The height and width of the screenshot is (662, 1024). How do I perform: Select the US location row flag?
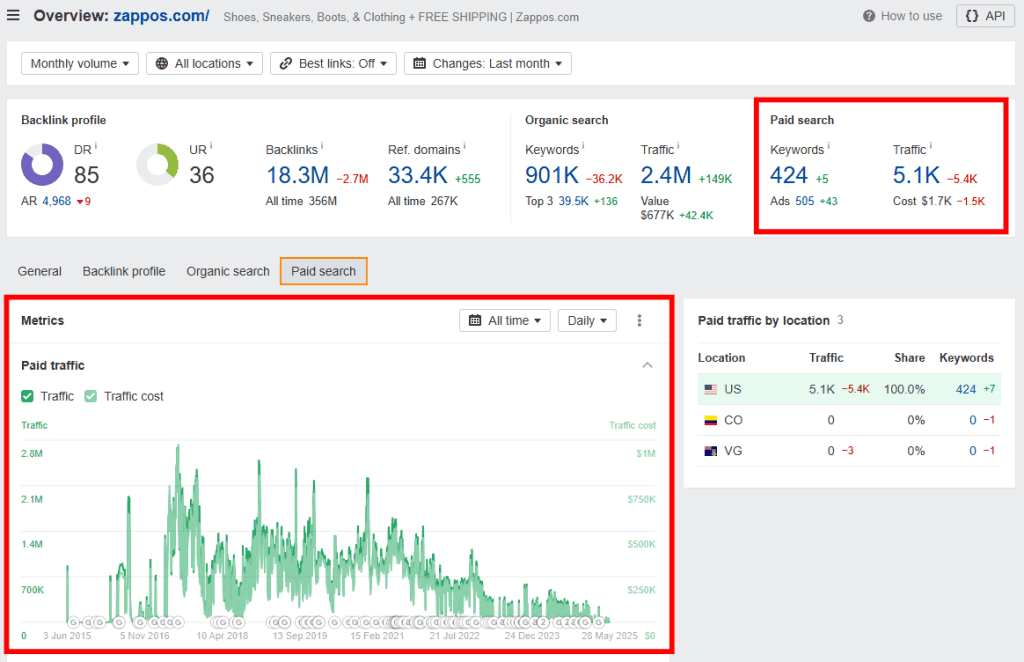[711, 390]
